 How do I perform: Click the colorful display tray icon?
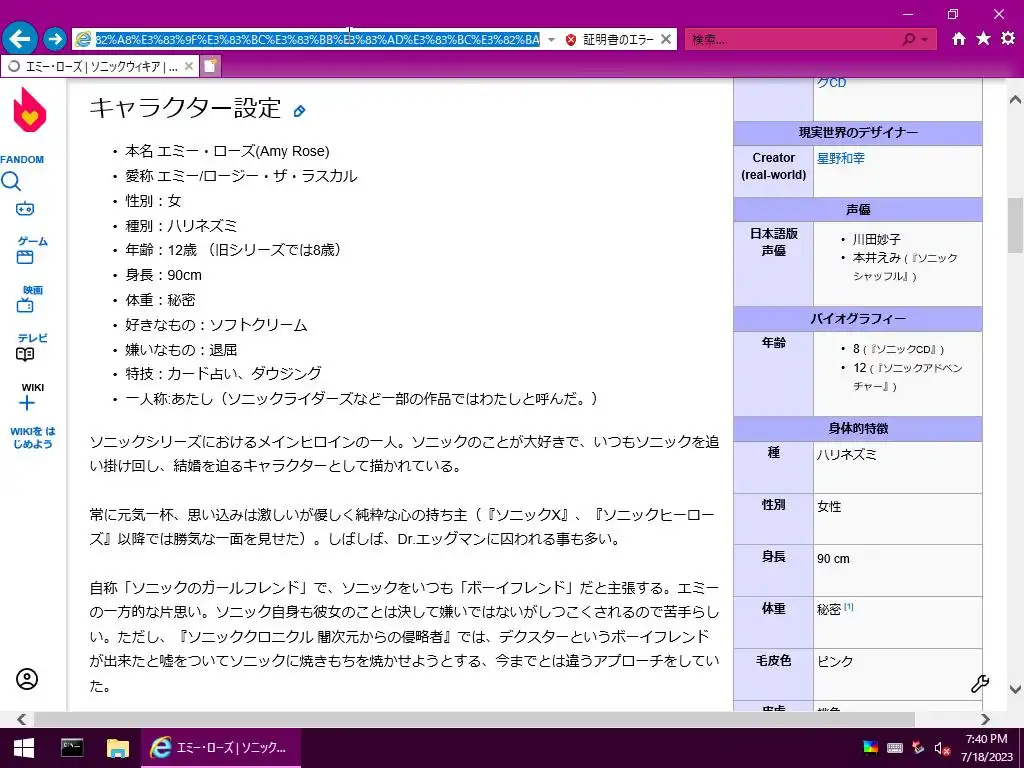[x=871, y=748]
